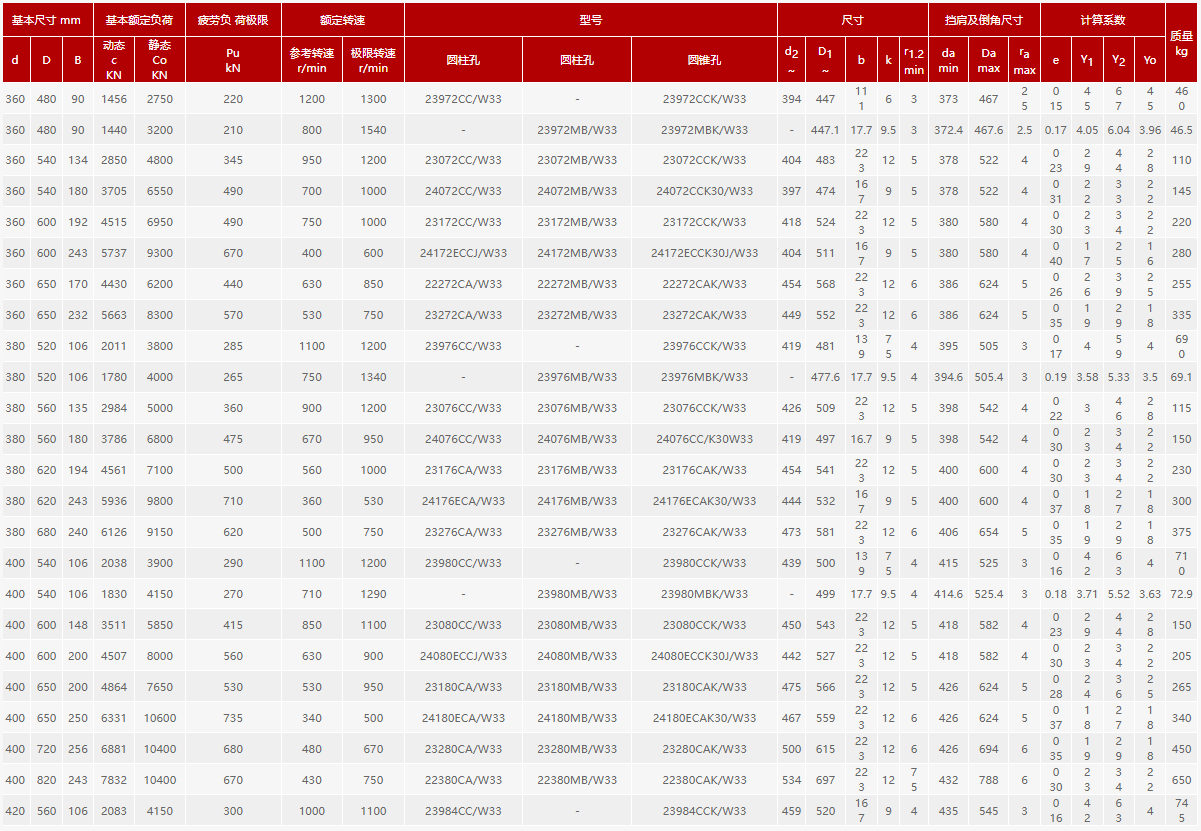
Task: Open model 24176ECAK30/W33
Action: [x=704, y=501]
